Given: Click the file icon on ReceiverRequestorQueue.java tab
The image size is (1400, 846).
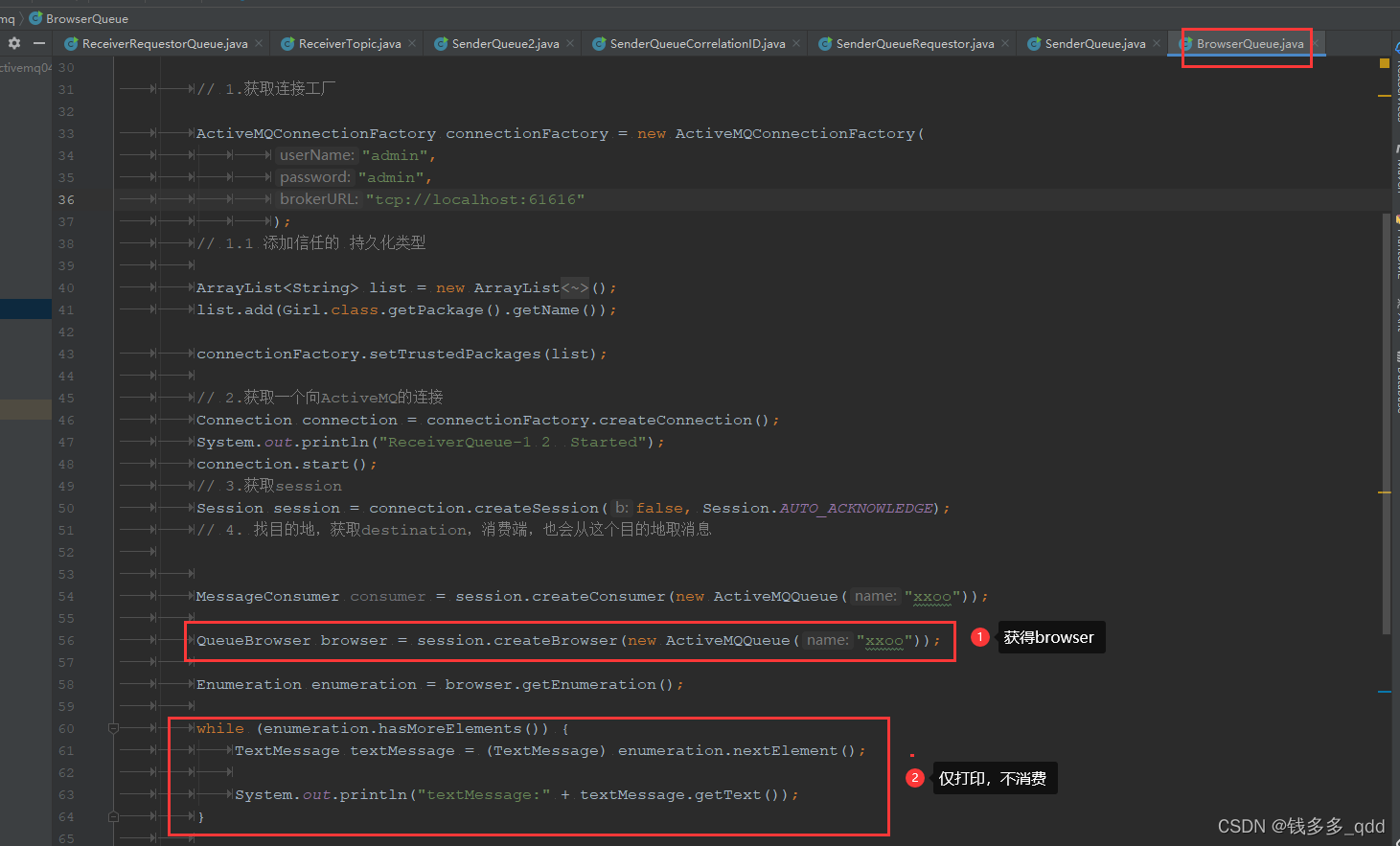Looking at the screenshot, I should pos(71,44).
